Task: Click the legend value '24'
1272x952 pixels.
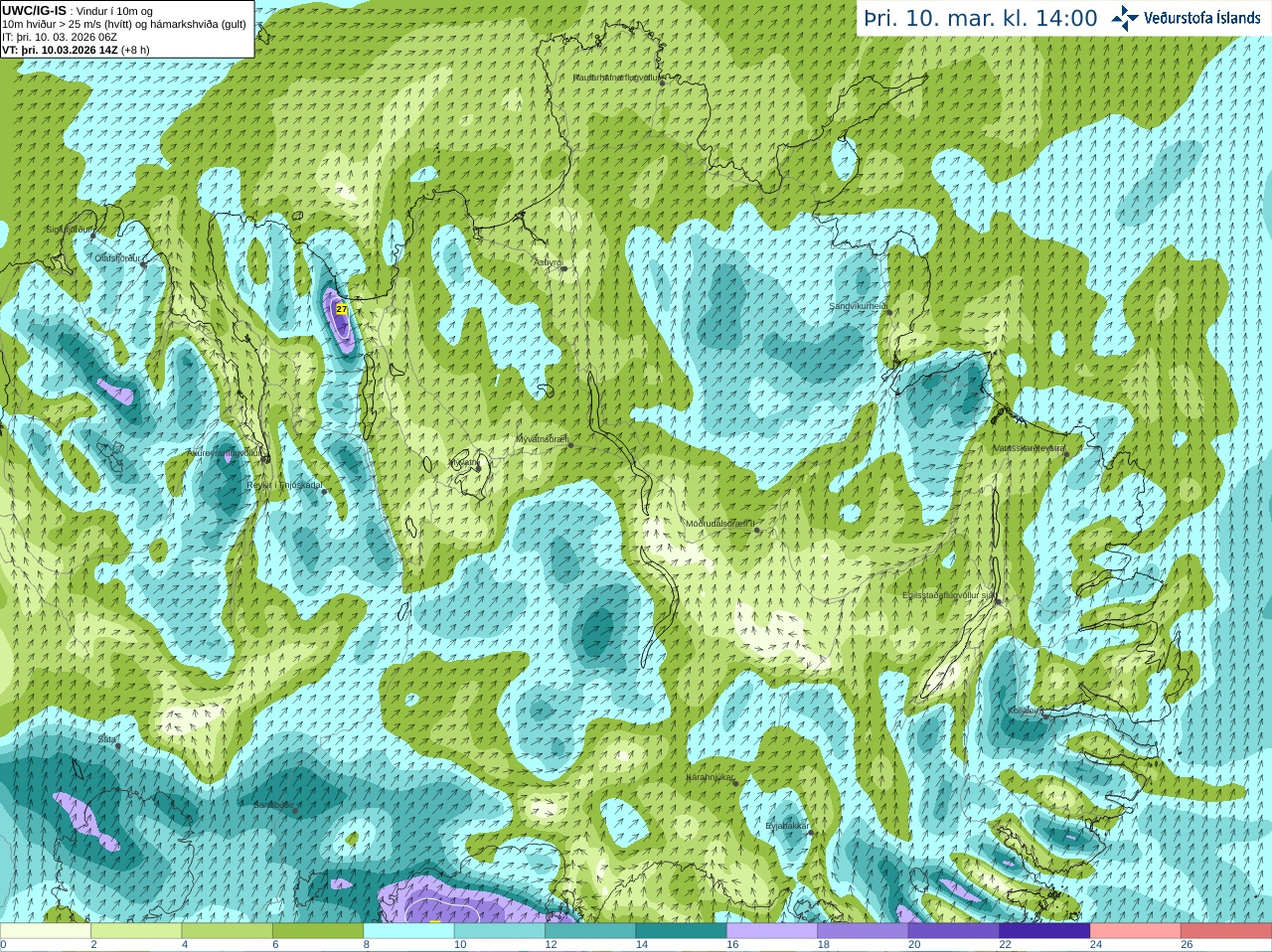Action: pos(1096,945)
